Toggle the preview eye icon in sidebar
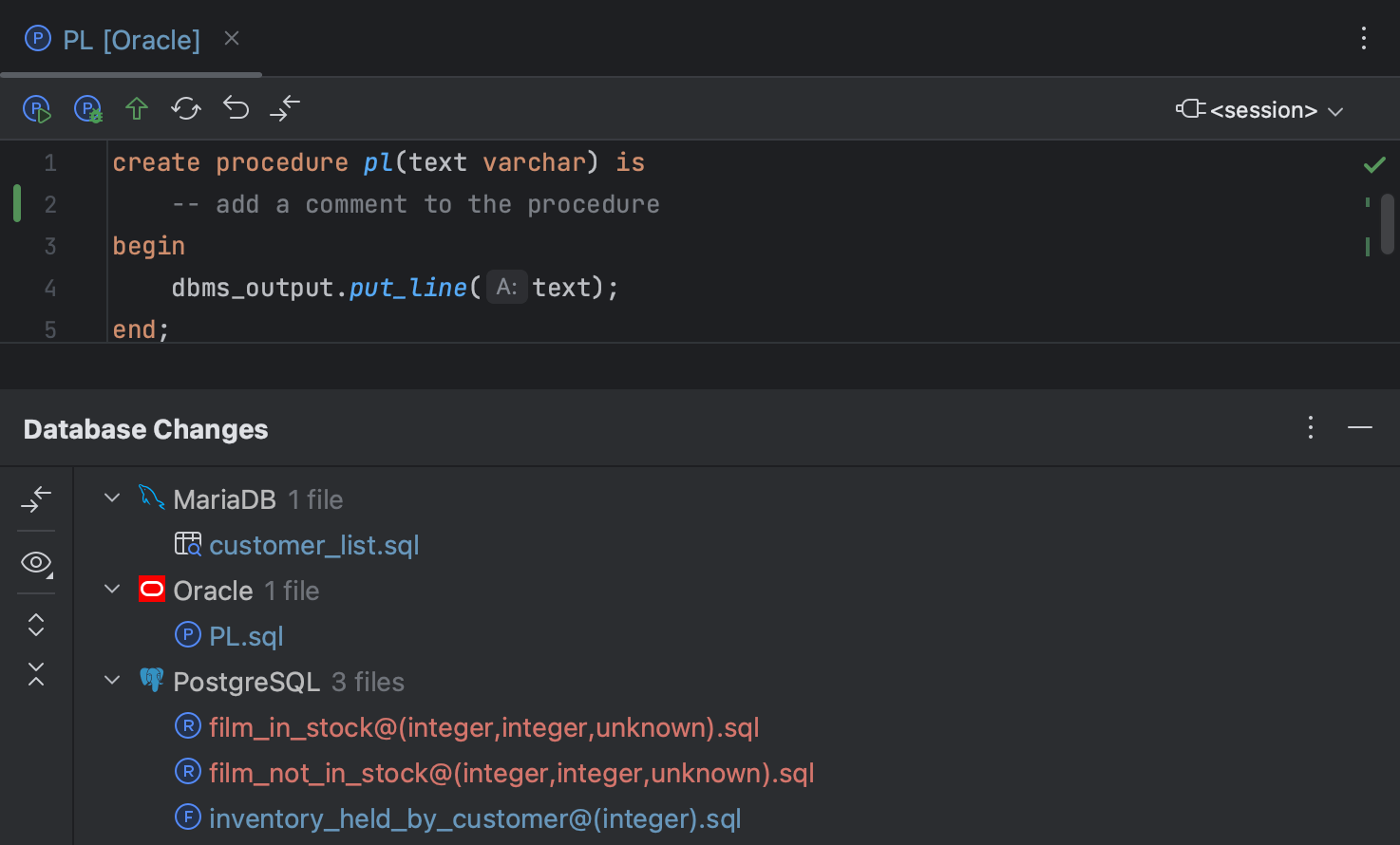Screen dimensions: 1400x845 pos(35,562)
